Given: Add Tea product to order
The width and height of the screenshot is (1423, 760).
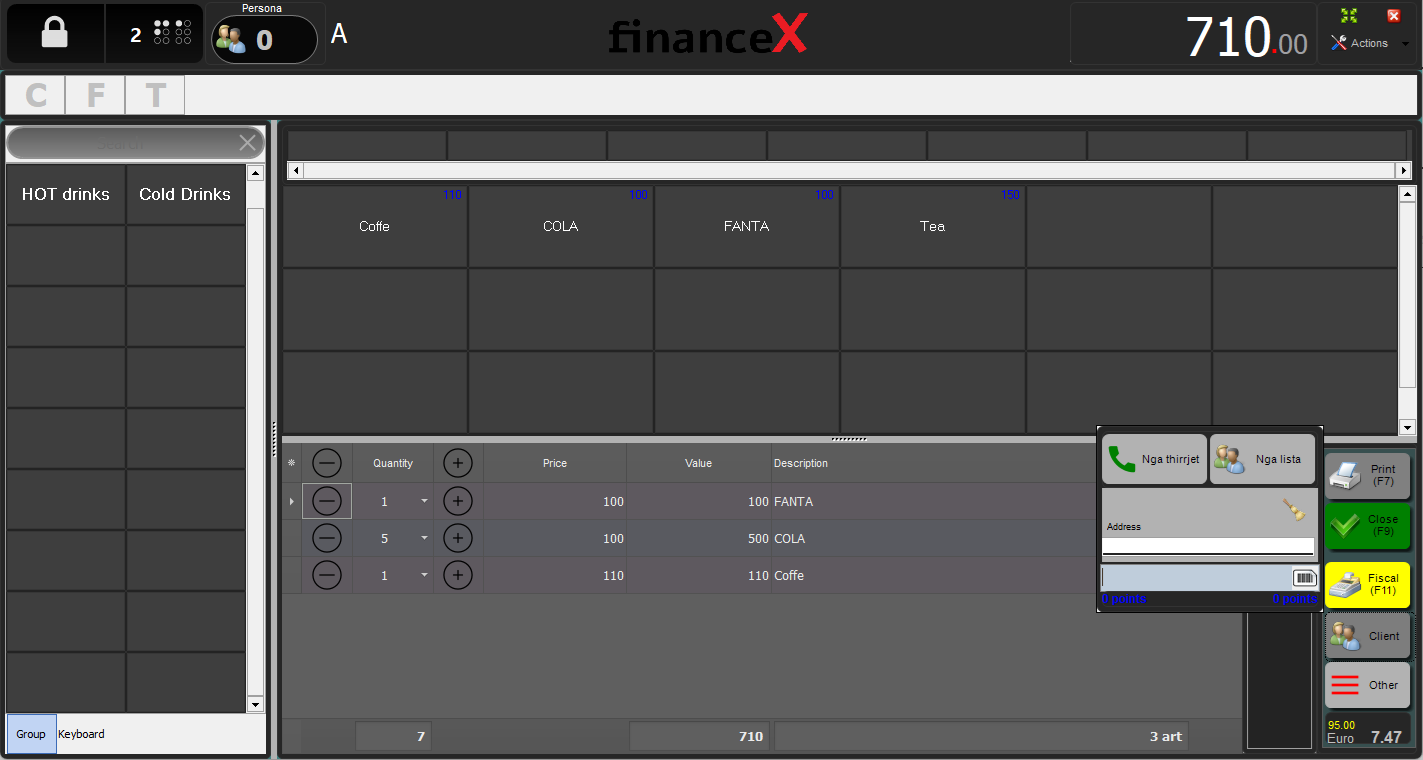Looking at the screenshot, I should tap(932, 227).
